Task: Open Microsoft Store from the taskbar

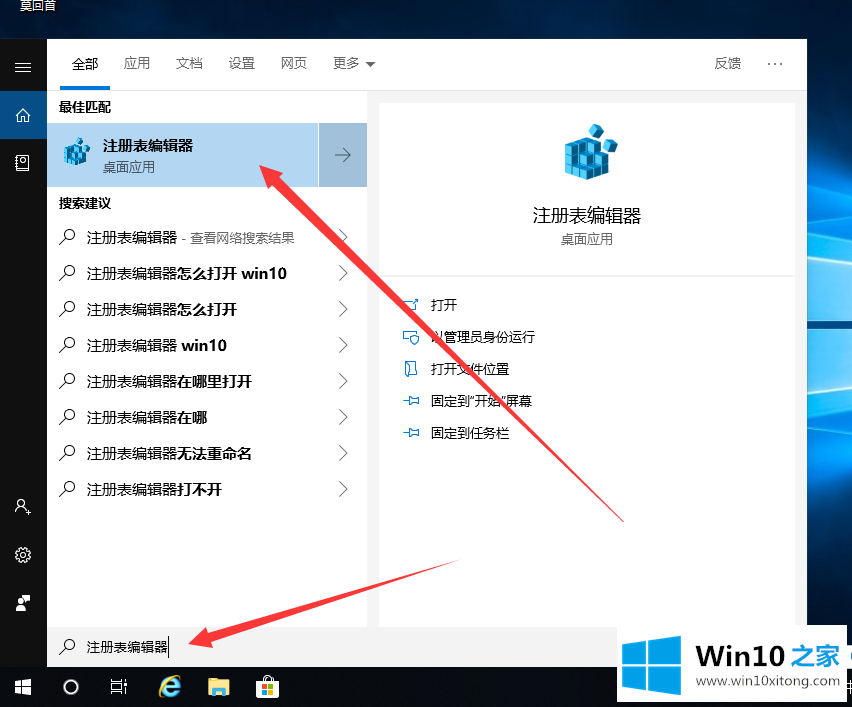Action: click(x=267, y=687)
